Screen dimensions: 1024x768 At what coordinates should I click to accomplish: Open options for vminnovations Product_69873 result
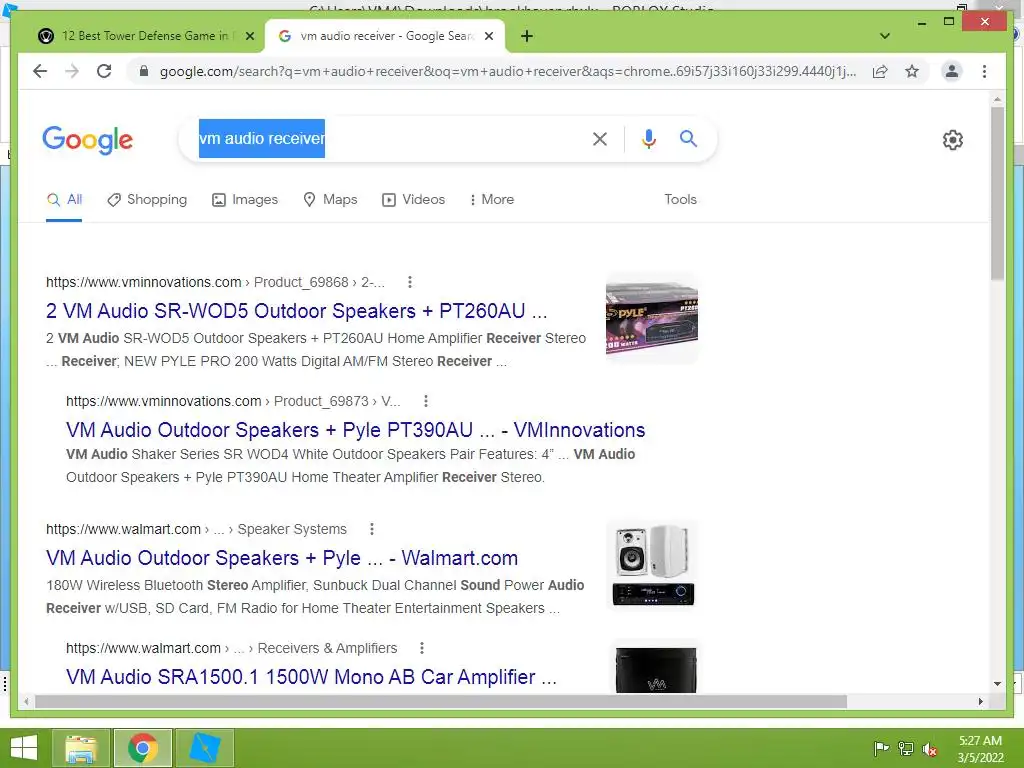(426, 401)
